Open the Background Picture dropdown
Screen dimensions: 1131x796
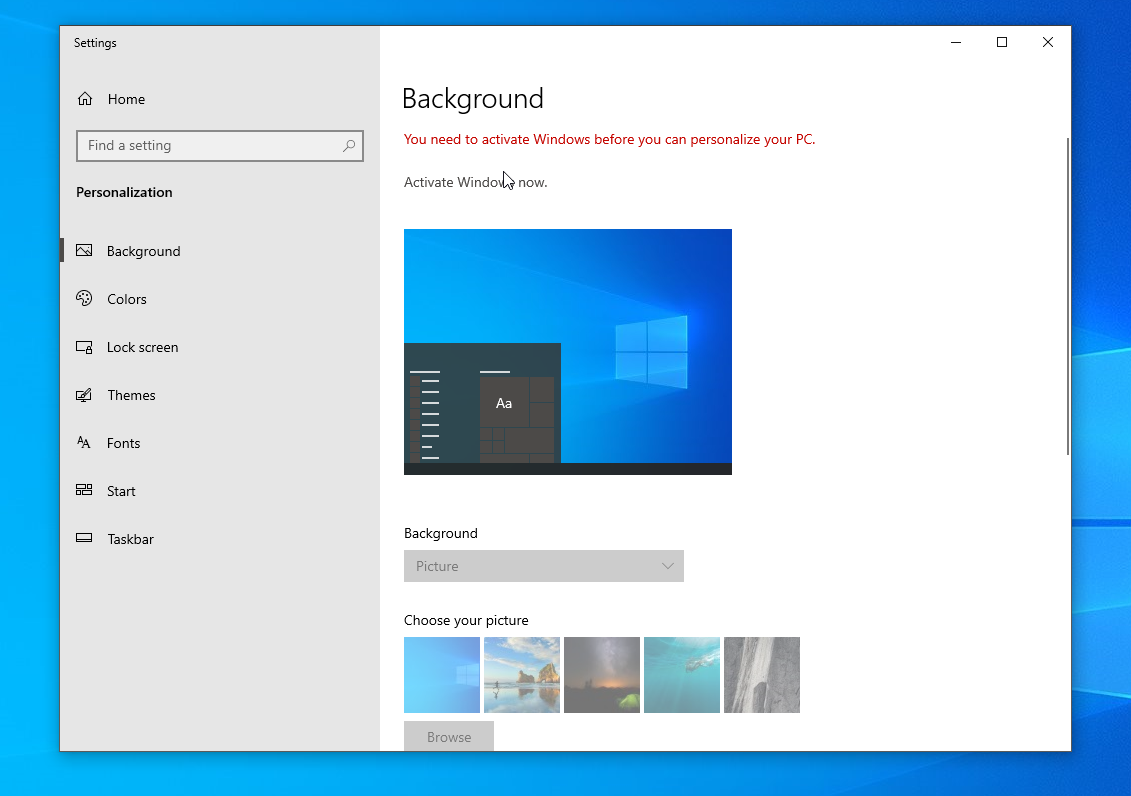543,566
